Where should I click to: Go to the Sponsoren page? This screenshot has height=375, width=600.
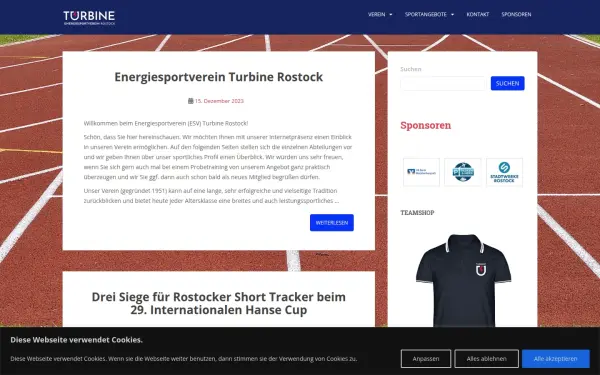click(516, 15)
